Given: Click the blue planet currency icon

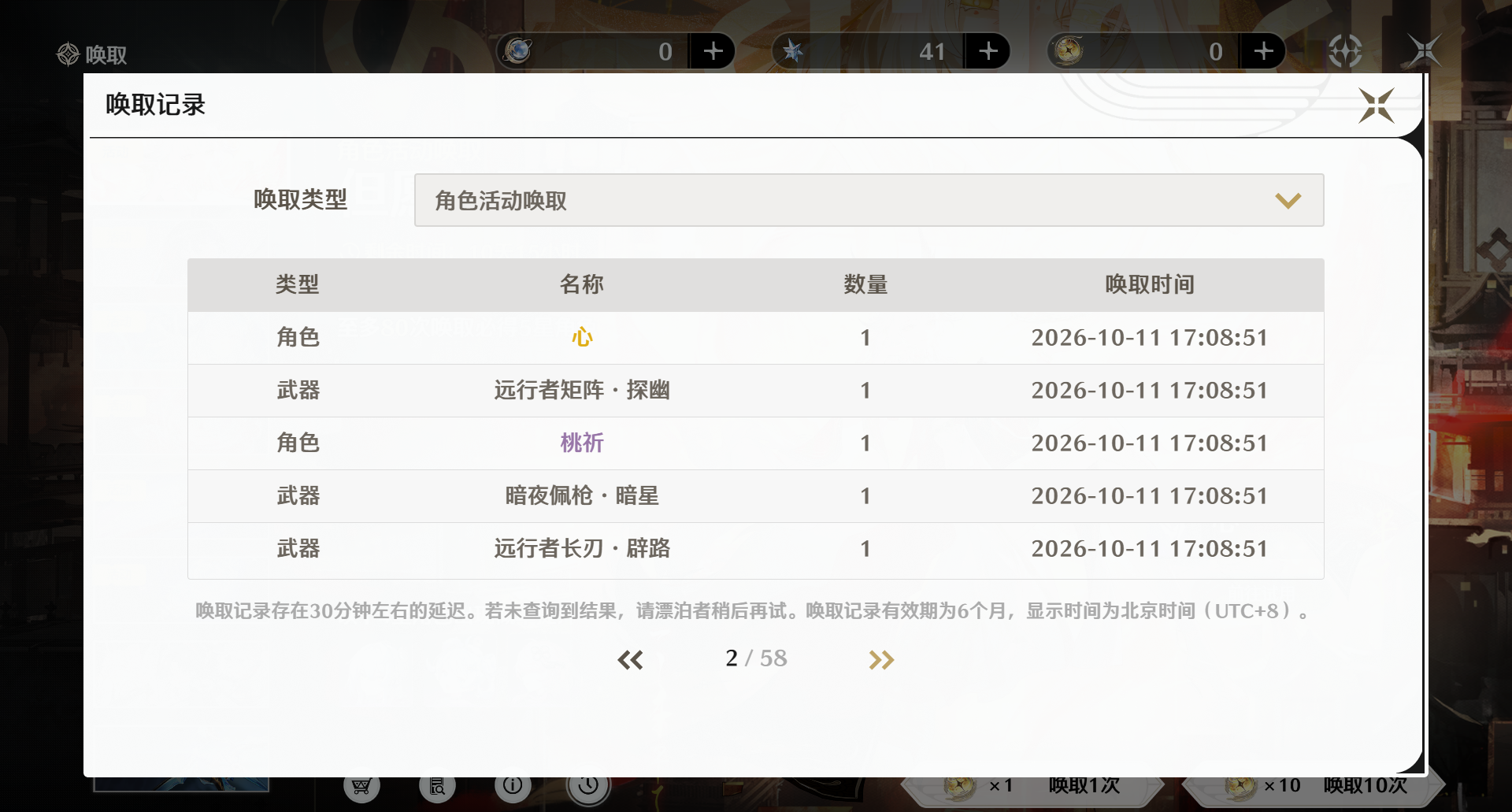Looking at the screenshot, I should point(517,50).
